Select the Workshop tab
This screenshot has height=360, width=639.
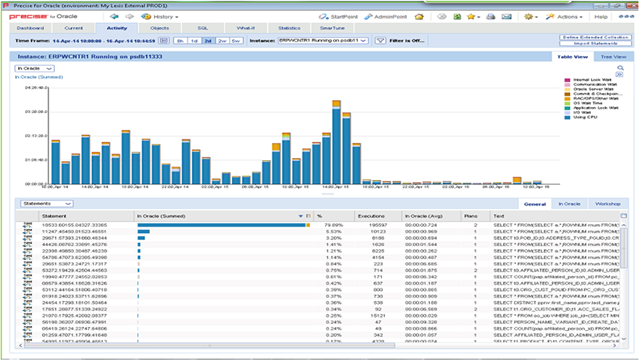tap(608, 204)
